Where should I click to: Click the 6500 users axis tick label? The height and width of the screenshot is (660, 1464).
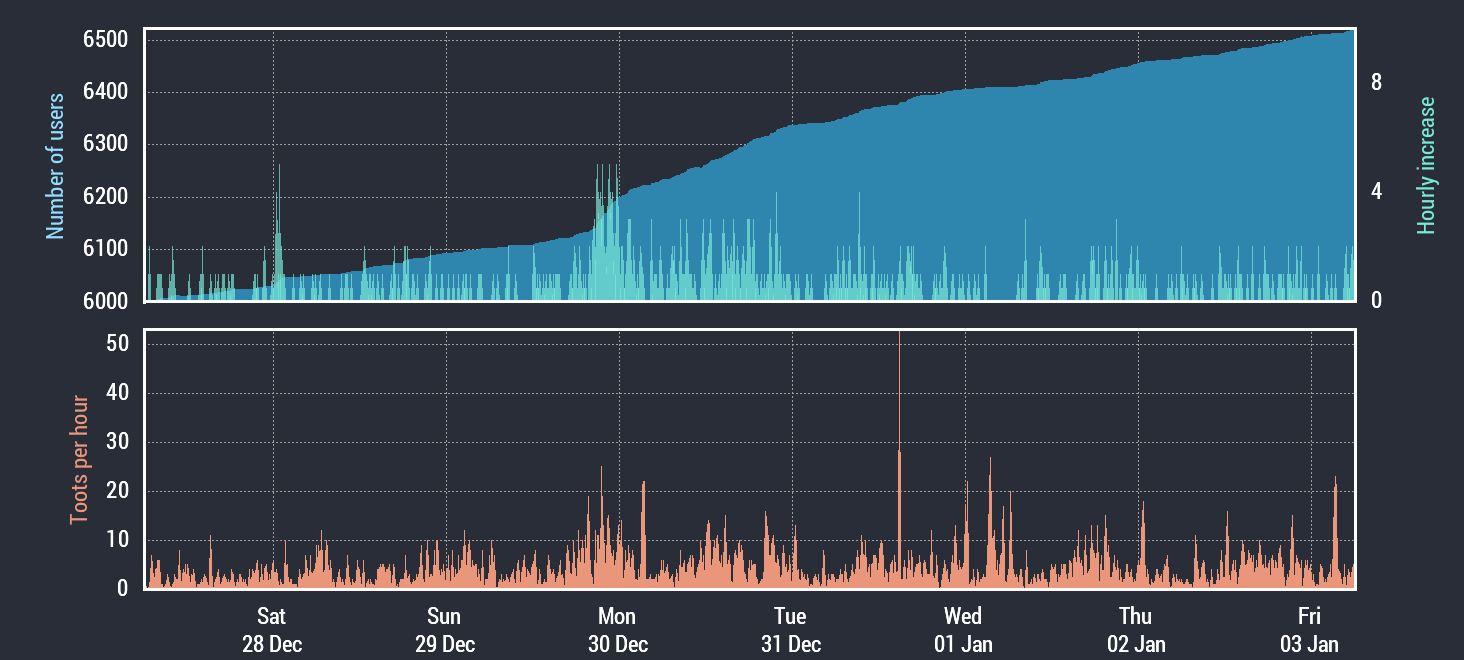click(104, 40)
